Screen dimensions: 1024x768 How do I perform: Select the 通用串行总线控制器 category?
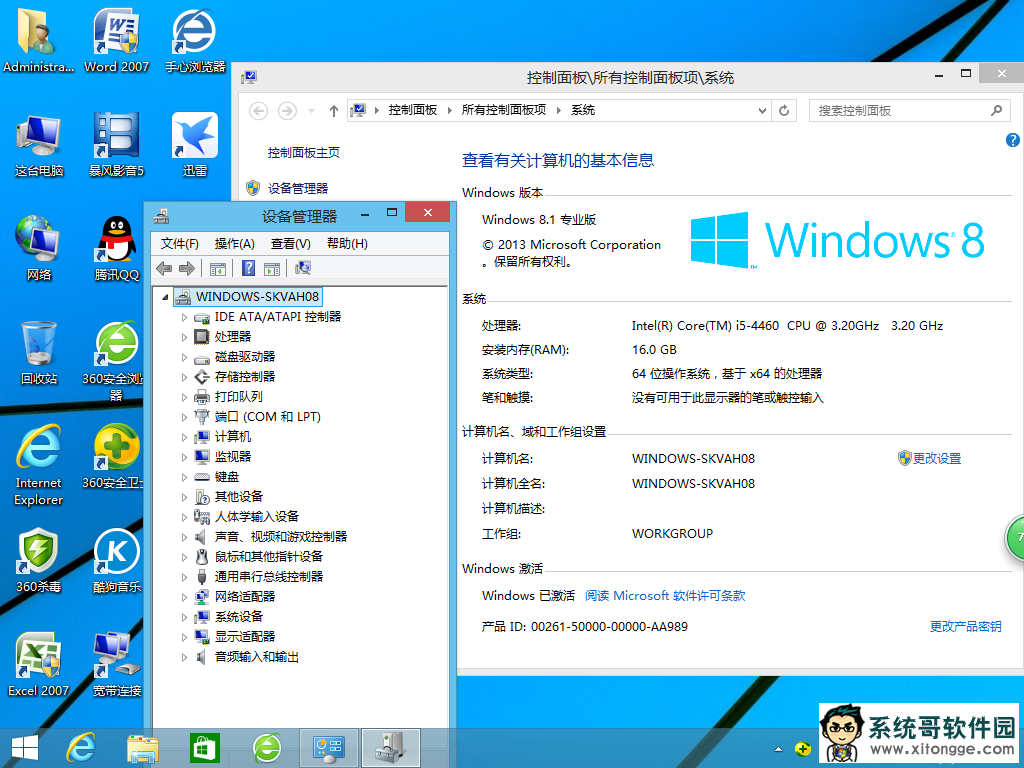click(x=268, y=577)
